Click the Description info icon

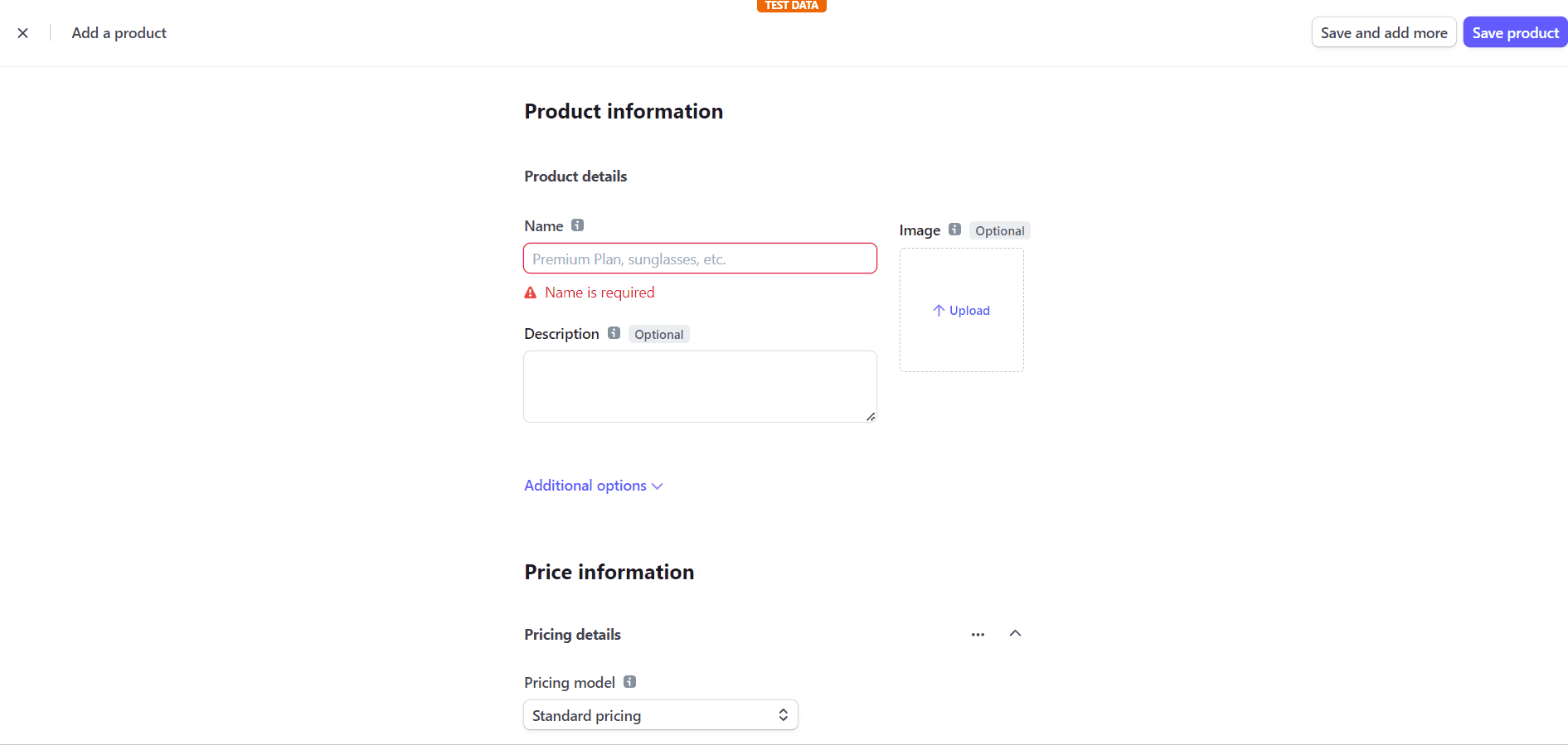[x=614, y=333]
